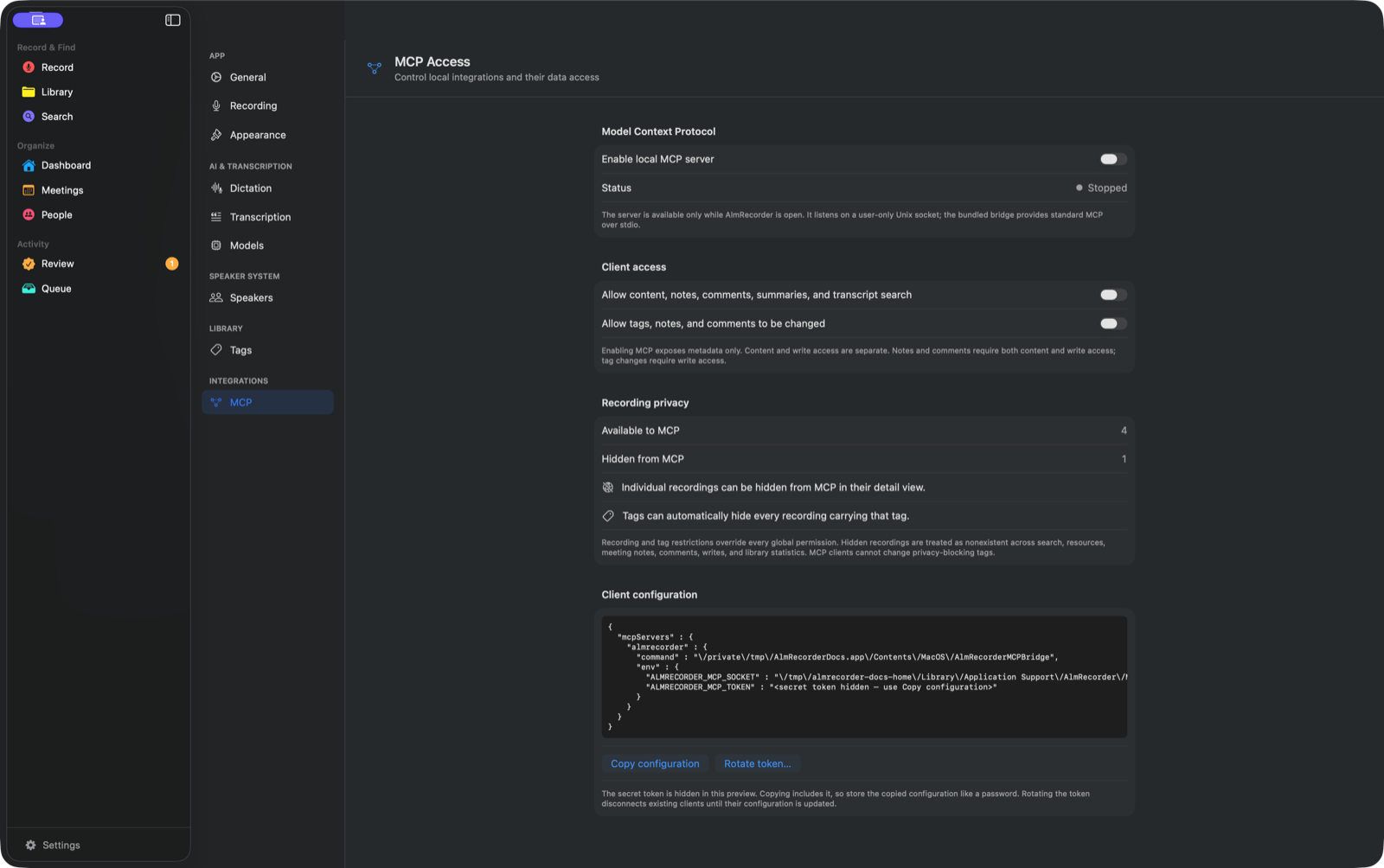Toggle the sidebar collapse icon
Image resolution: width=1384 pixels, height=868 pixels.
coord(173,20)
